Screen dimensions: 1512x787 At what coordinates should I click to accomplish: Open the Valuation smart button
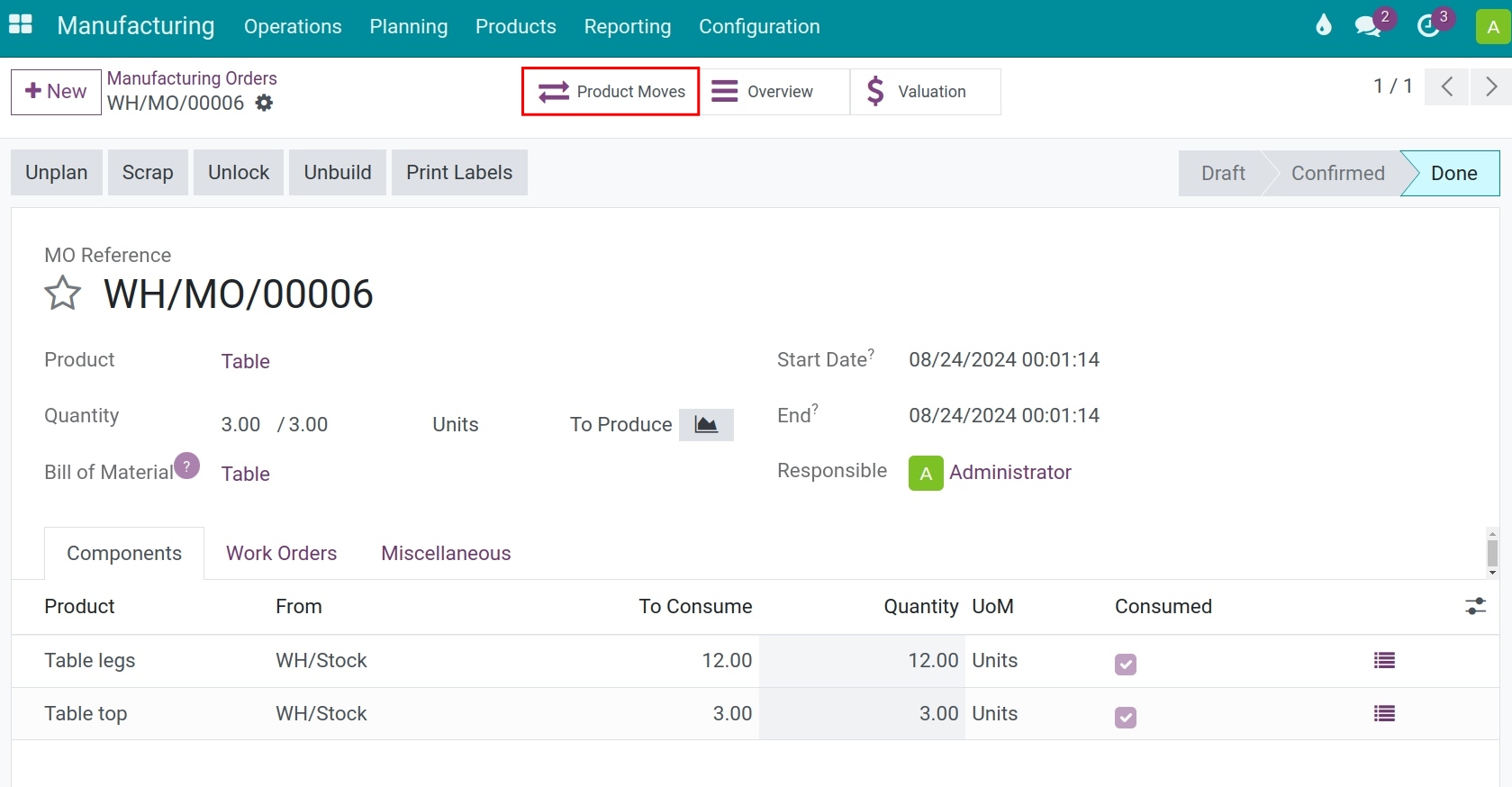[x=926, y=92]
